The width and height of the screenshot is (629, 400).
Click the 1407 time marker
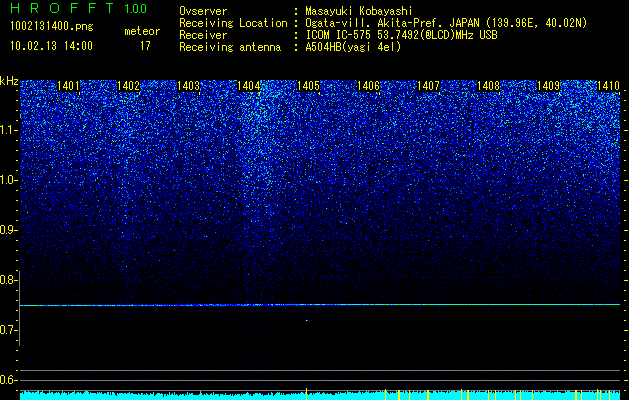coord(428,85)
